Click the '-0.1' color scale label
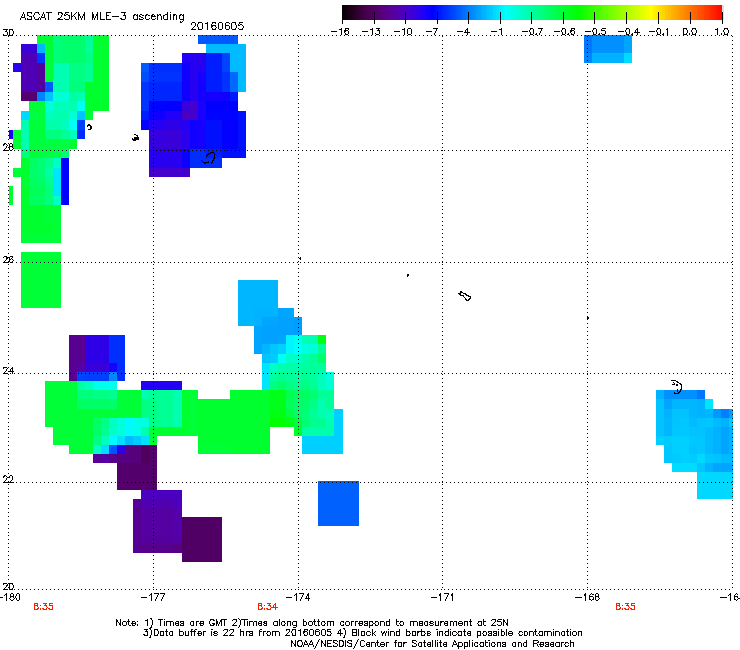 659,32
